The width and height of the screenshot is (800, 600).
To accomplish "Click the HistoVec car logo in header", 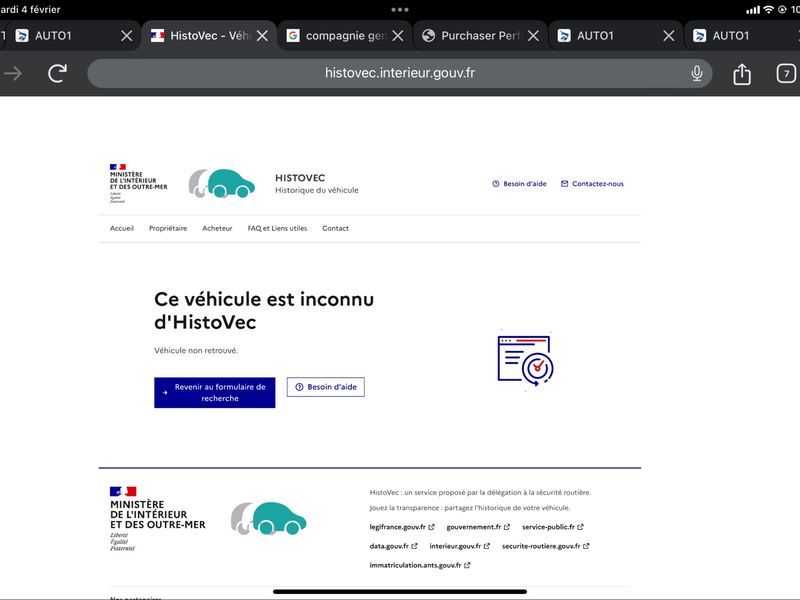I will [221, 183].
